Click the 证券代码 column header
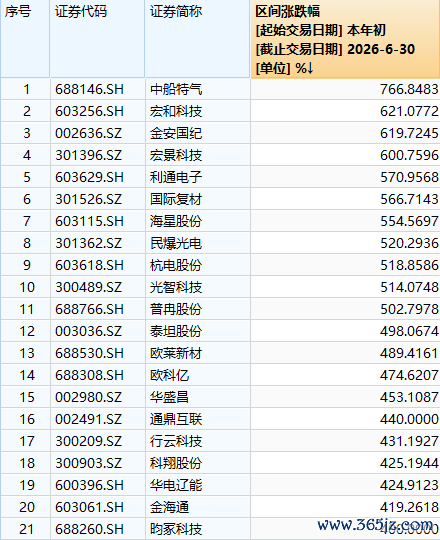This screenshot has width=440, height=540. point(97,39)
